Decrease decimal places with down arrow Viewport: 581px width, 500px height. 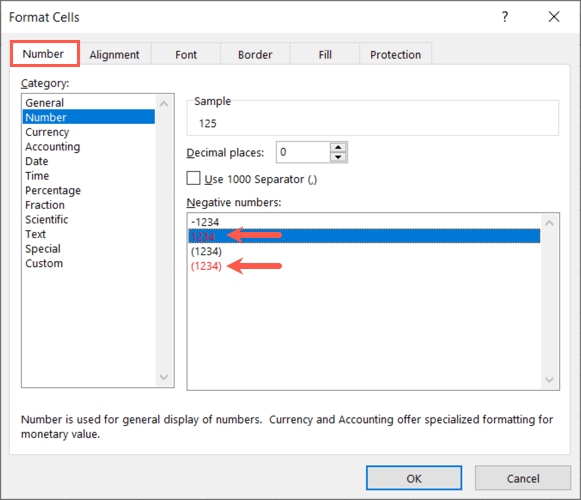[338, 157]
